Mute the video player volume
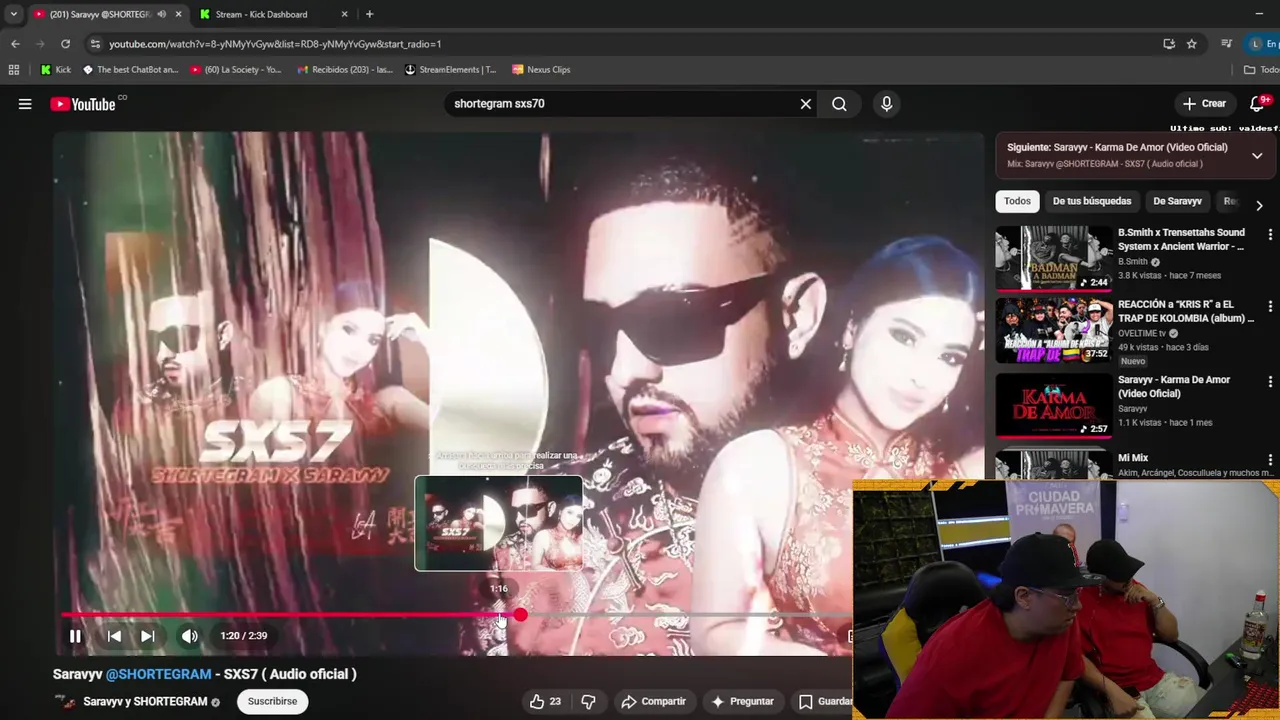This screenshot has height=720, width=1280. point(189,636)
